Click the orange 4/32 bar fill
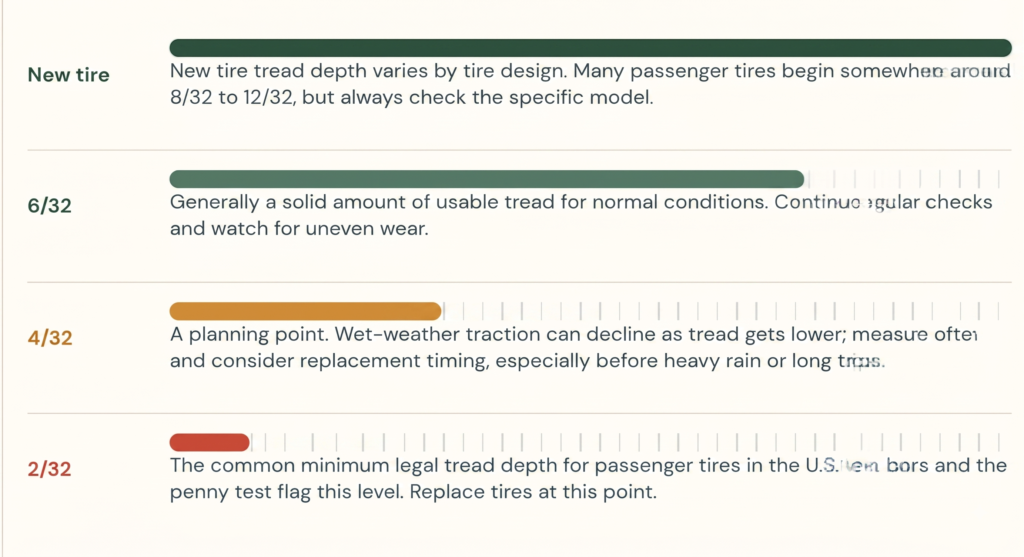The height and width of the screenshot is (557, 1024). click(x=306, y=311)
